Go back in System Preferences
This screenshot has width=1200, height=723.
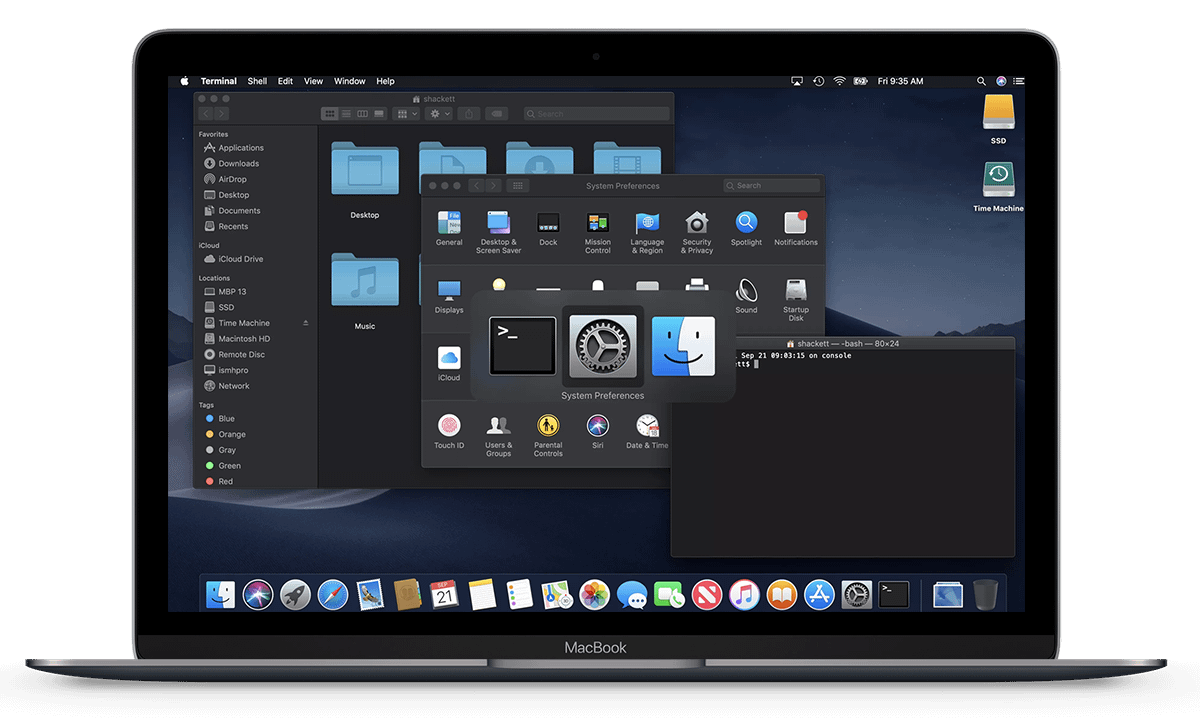pyautogui.click(x=477, y=185)
